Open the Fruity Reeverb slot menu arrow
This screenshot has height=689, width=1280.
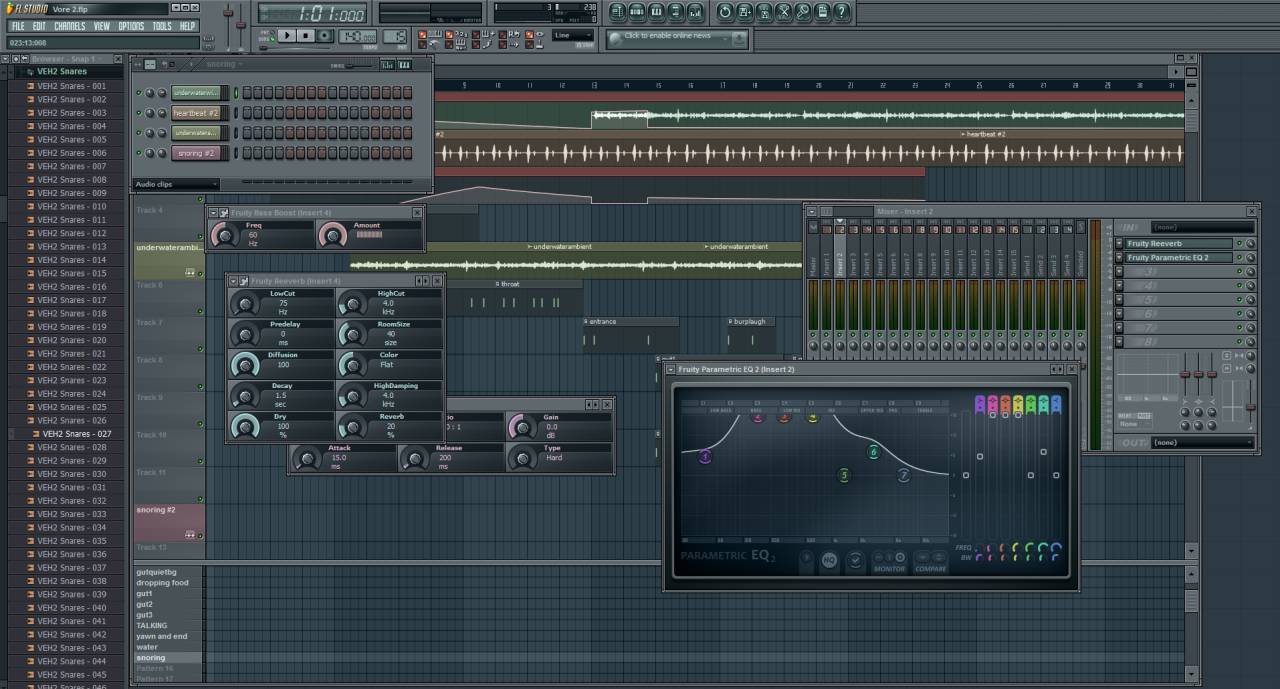(x=1119, y=243)
